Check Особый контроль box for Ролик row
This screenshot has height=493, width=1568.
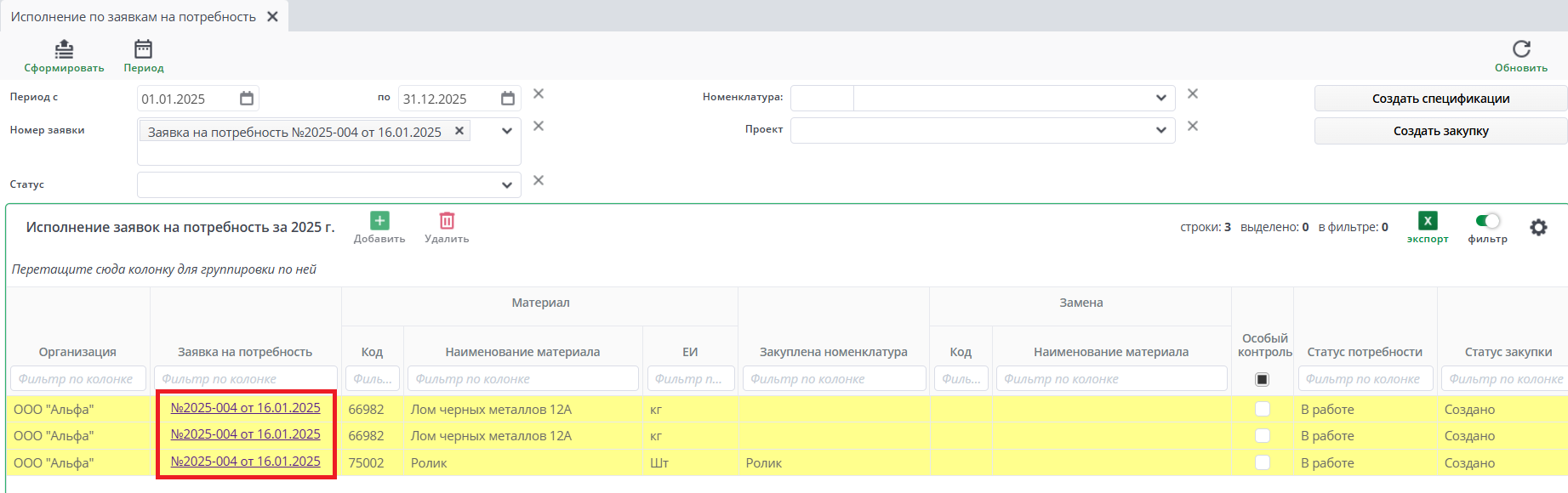(x=1263, y=462)
